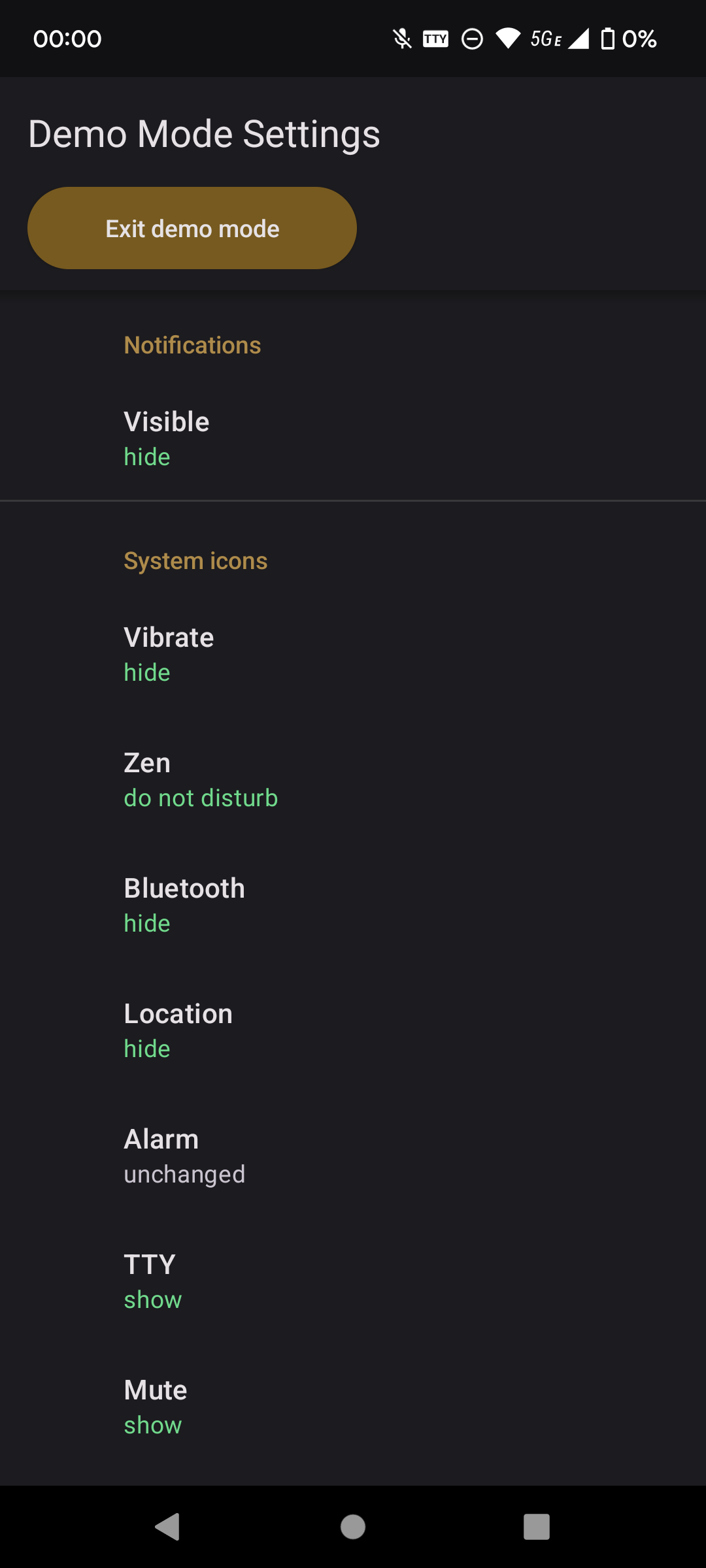This screenshot has width=706, height=1568.
Task: Open recent apps with square button
Action: 537,1527
